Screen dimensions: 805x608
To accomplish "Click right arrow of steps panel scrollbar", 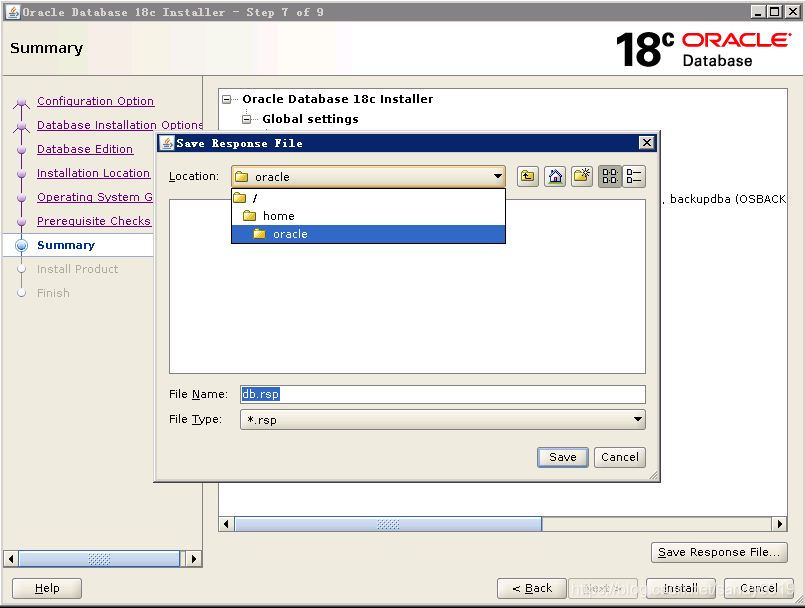I will [x=194, y=559].
